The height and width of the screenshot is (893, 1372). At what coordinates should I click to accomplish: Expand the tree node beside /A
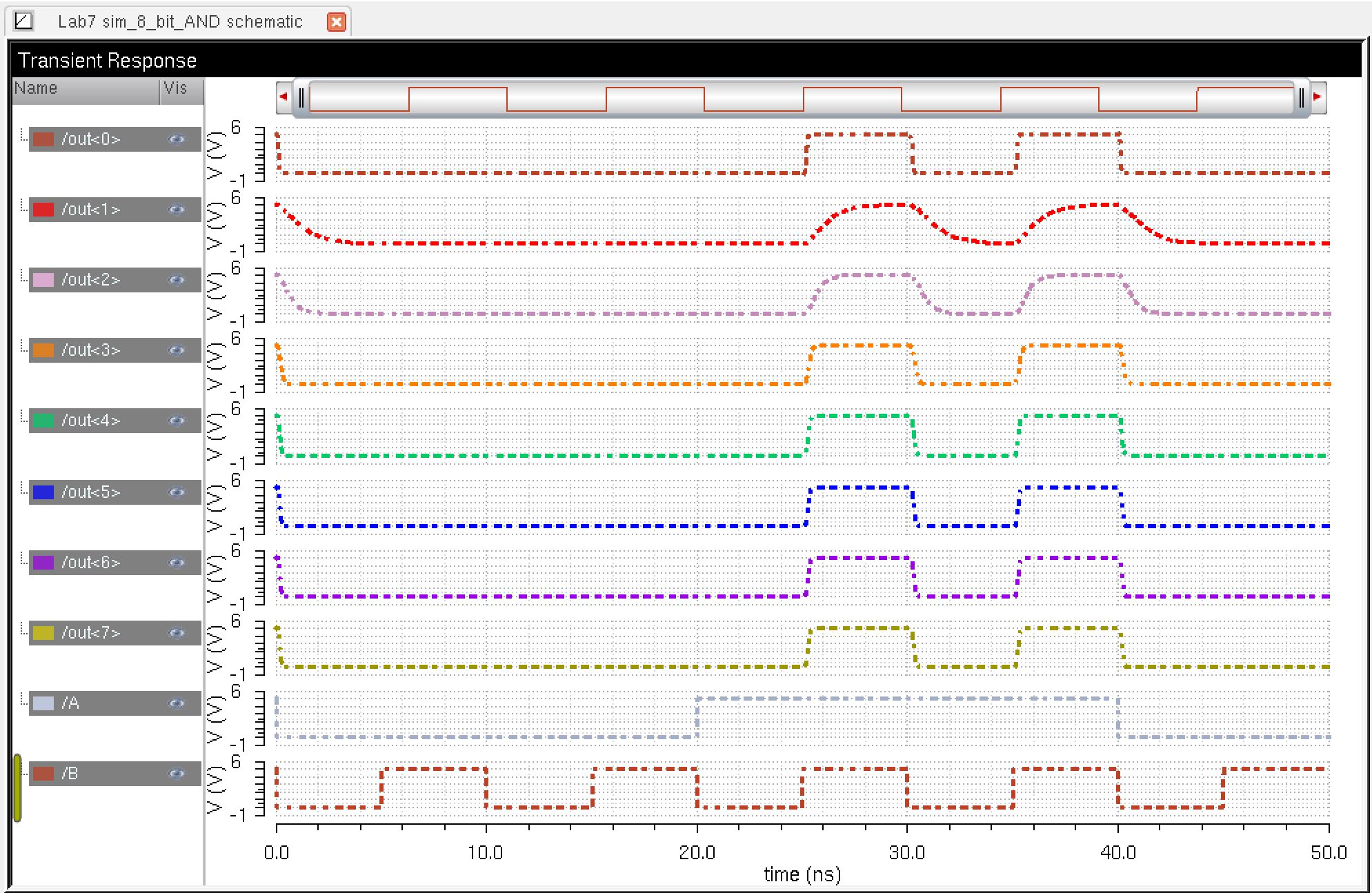click(23, 698)
